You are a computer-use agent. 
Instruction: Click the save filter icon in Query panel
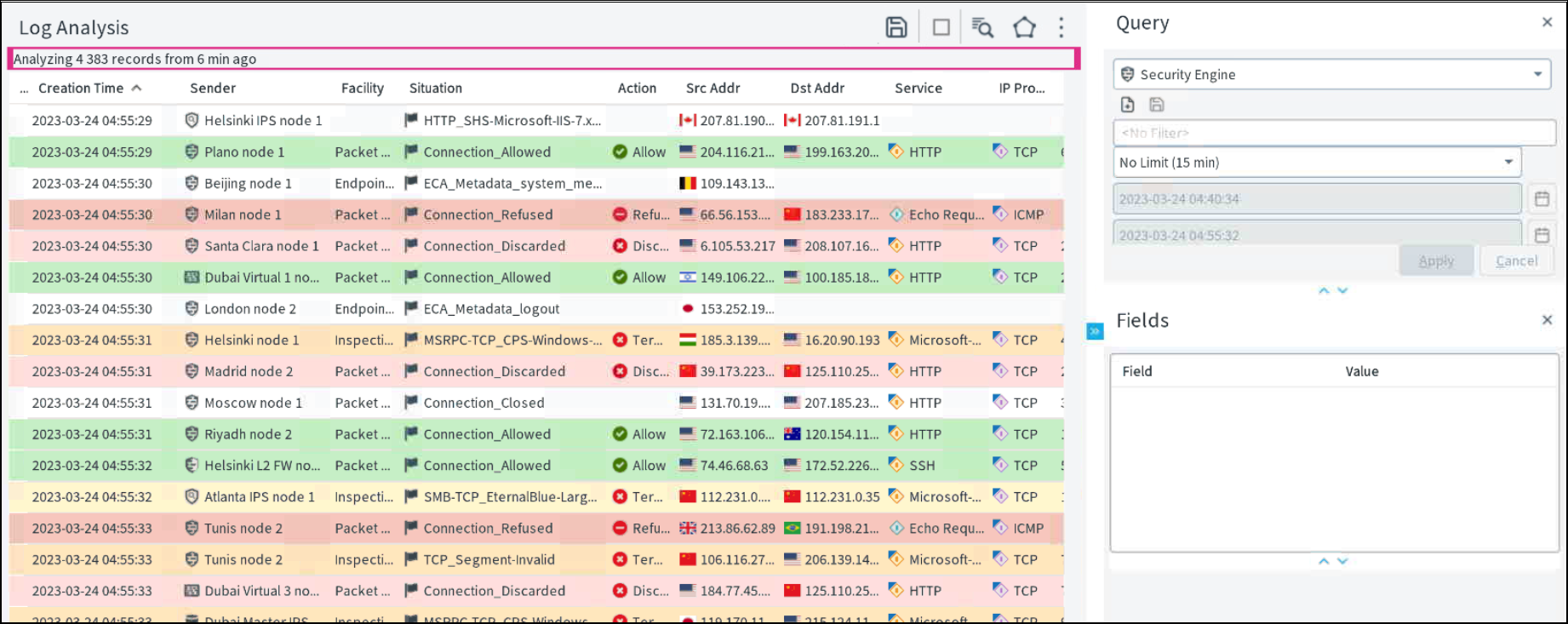1156,105
